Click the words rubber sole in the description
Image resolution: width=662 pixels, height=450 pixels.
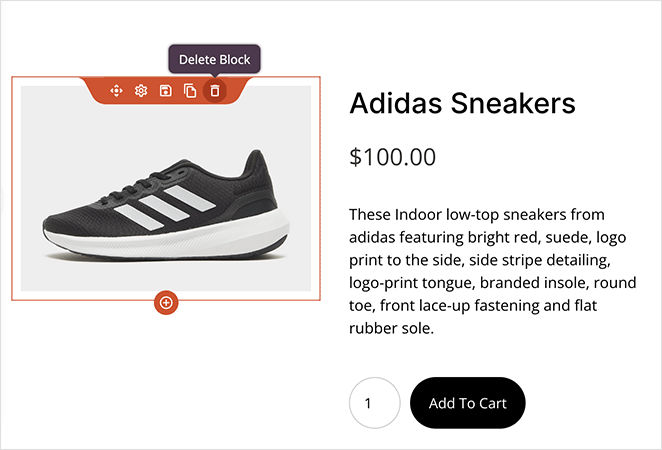pos(392,328)
